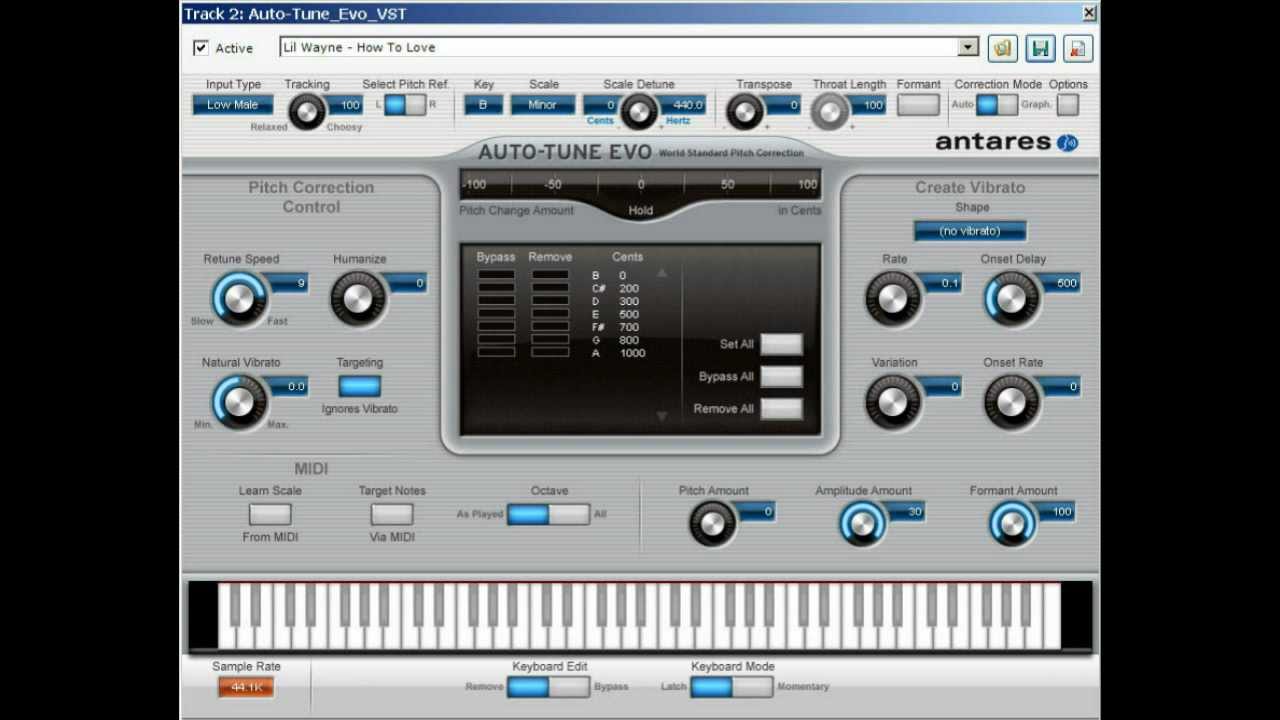1280x720 pixels.
Task: Click the preset name text field
Action: 618,47
